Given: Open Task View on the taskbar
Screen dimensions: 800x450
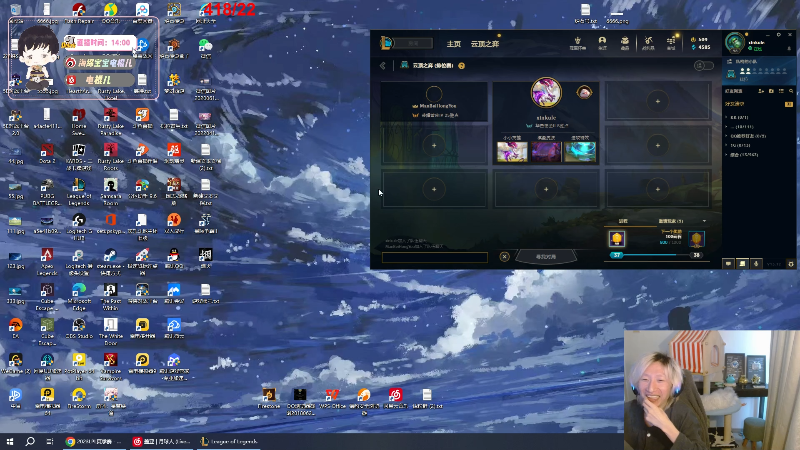Looking at the screenshot, I should click(x=50, y=441).
